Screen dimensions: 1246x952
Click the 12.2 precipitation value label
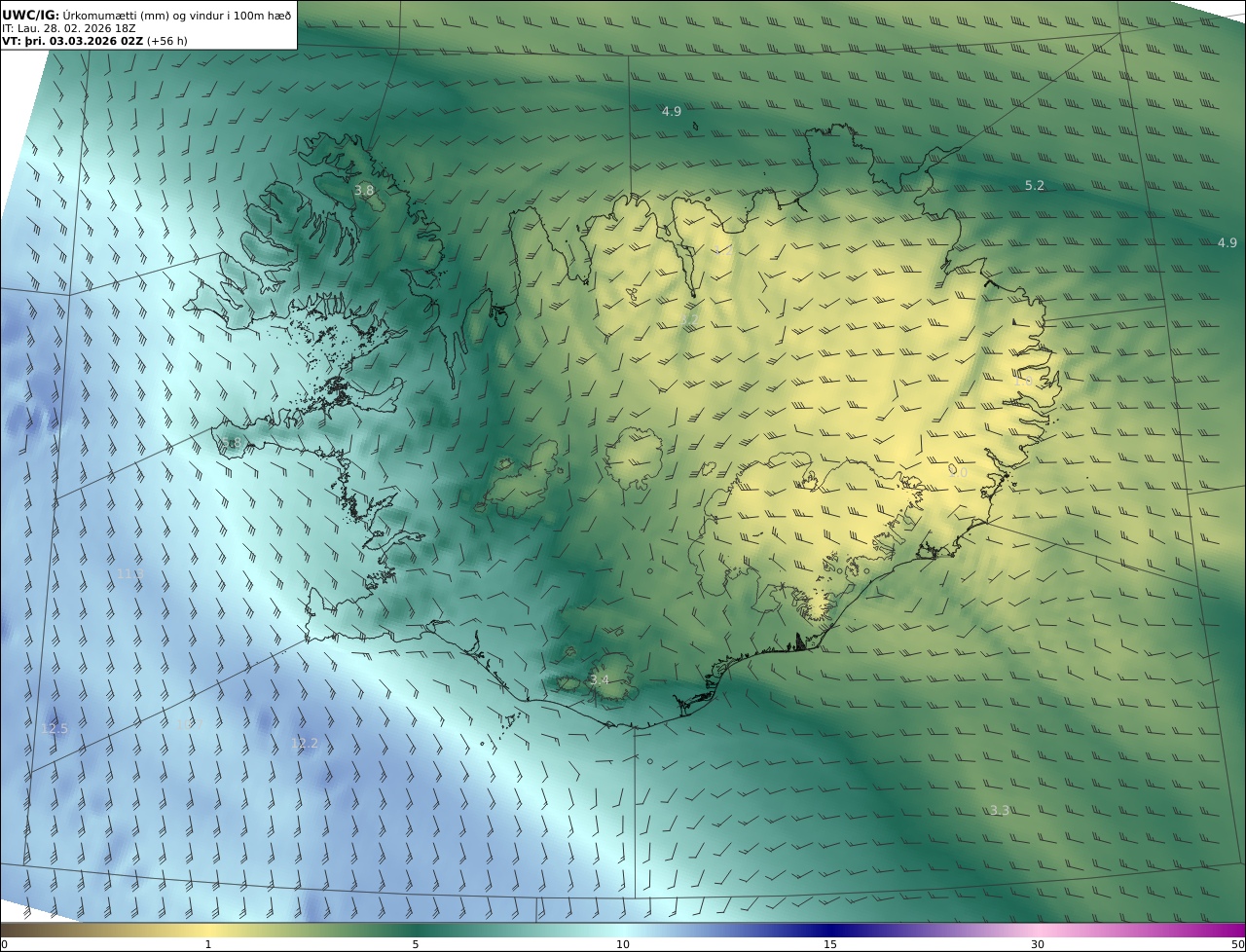(x=305, y=743)
